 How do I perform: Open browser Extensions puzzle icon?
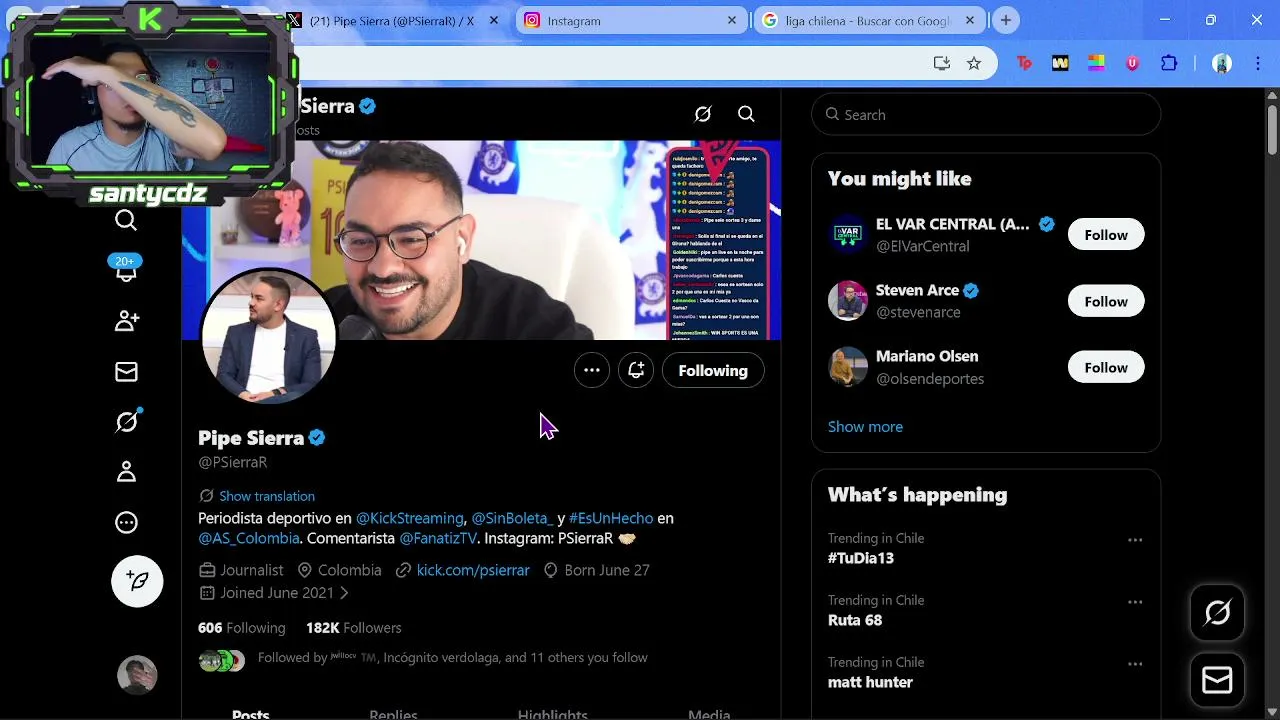[1169, 63]
